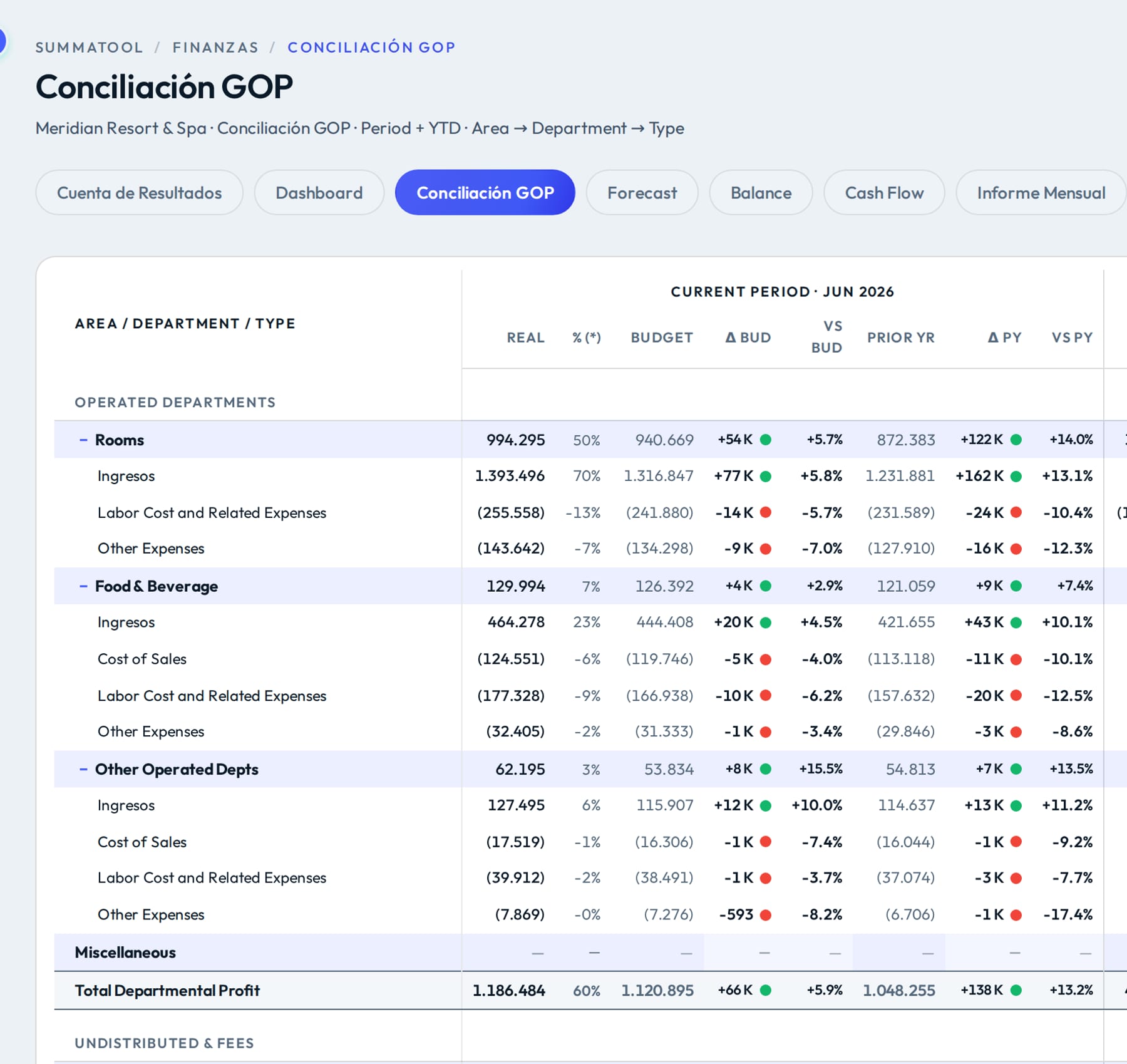Click the red indicator next to Δ PY -16 K
Image resolution: width=1127 pixels, height=1064 pixels.
click(1016, 549)
